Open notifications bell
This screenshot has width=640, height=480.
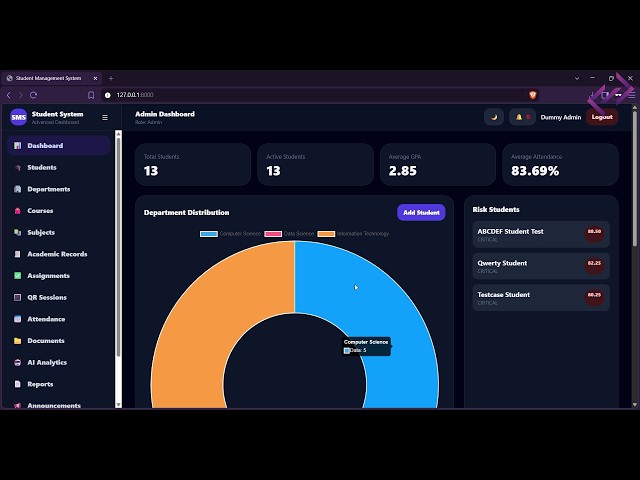click(x=522, y=117)
